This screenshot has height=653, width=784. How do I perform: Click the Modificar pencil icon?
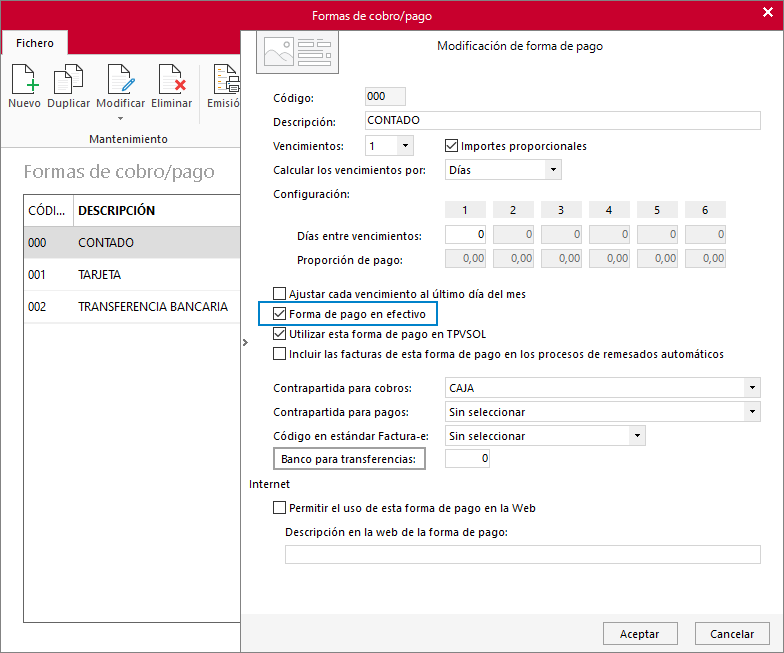coord(120,79)
